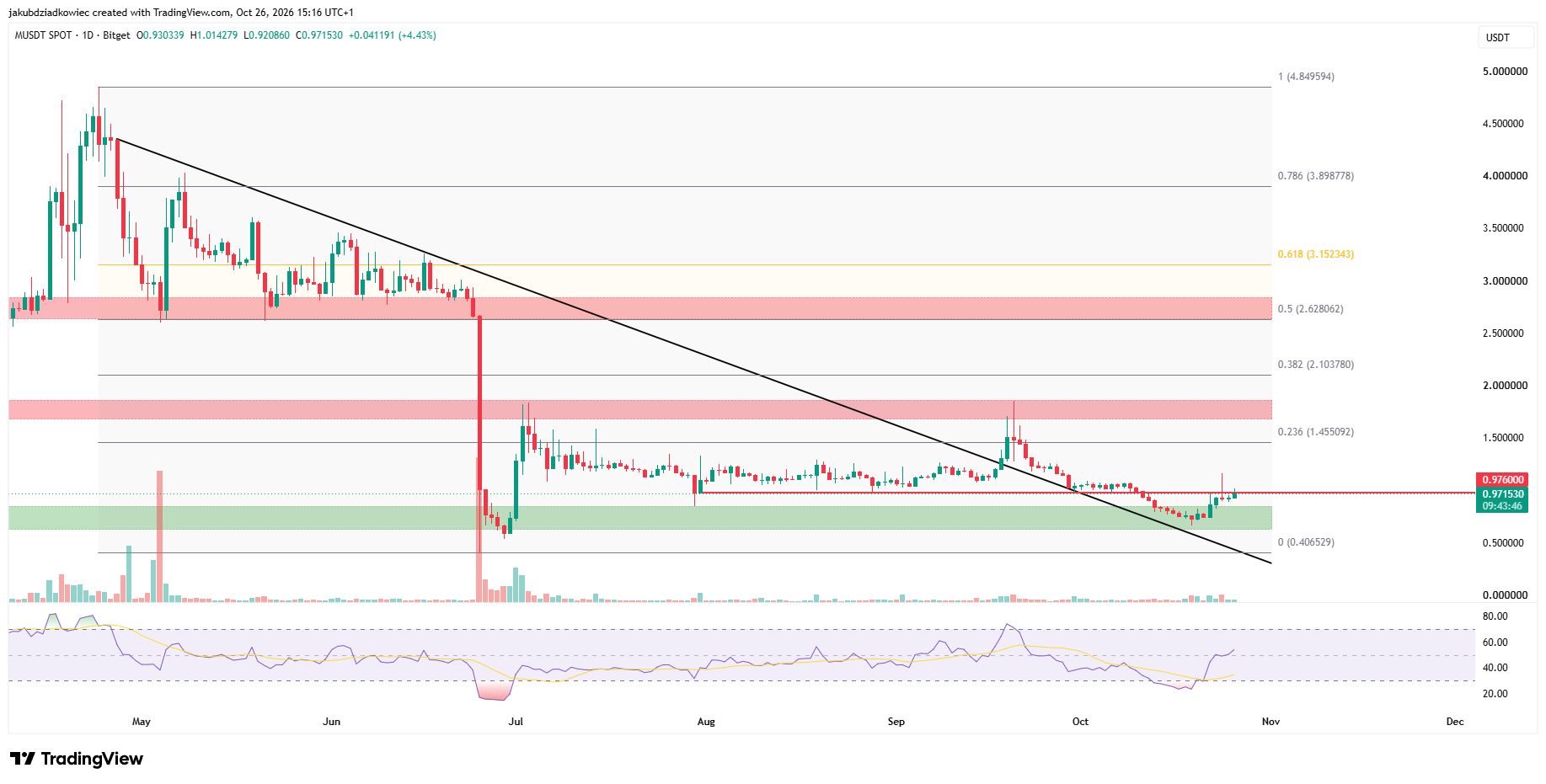Click the 60.00 RSI axis label
1546x784 pixels.
[1495, 643]
